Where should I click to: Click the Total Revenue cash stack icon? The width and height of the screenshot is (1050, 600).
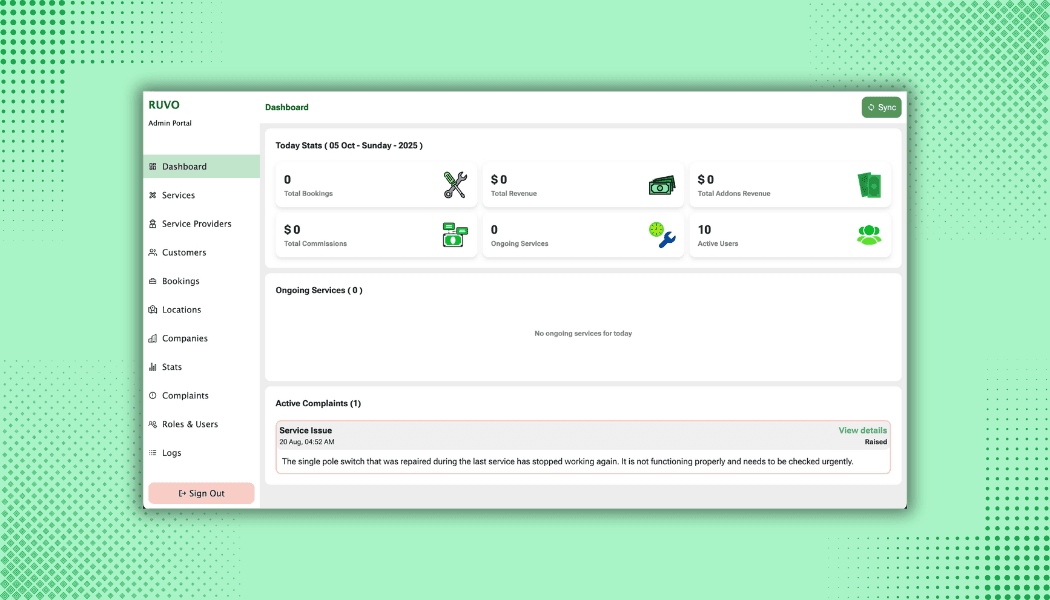662,186
